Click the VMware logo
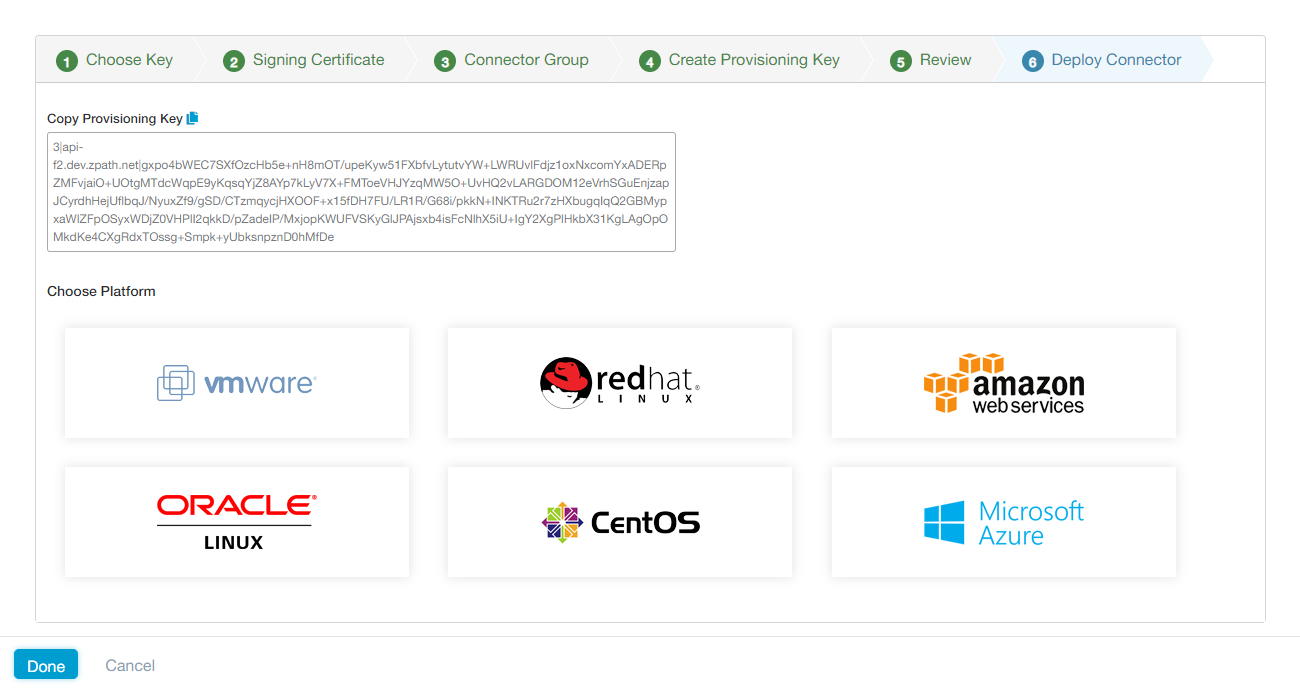The width and height of the screenshot is (1300, 688). coord(236,382)
